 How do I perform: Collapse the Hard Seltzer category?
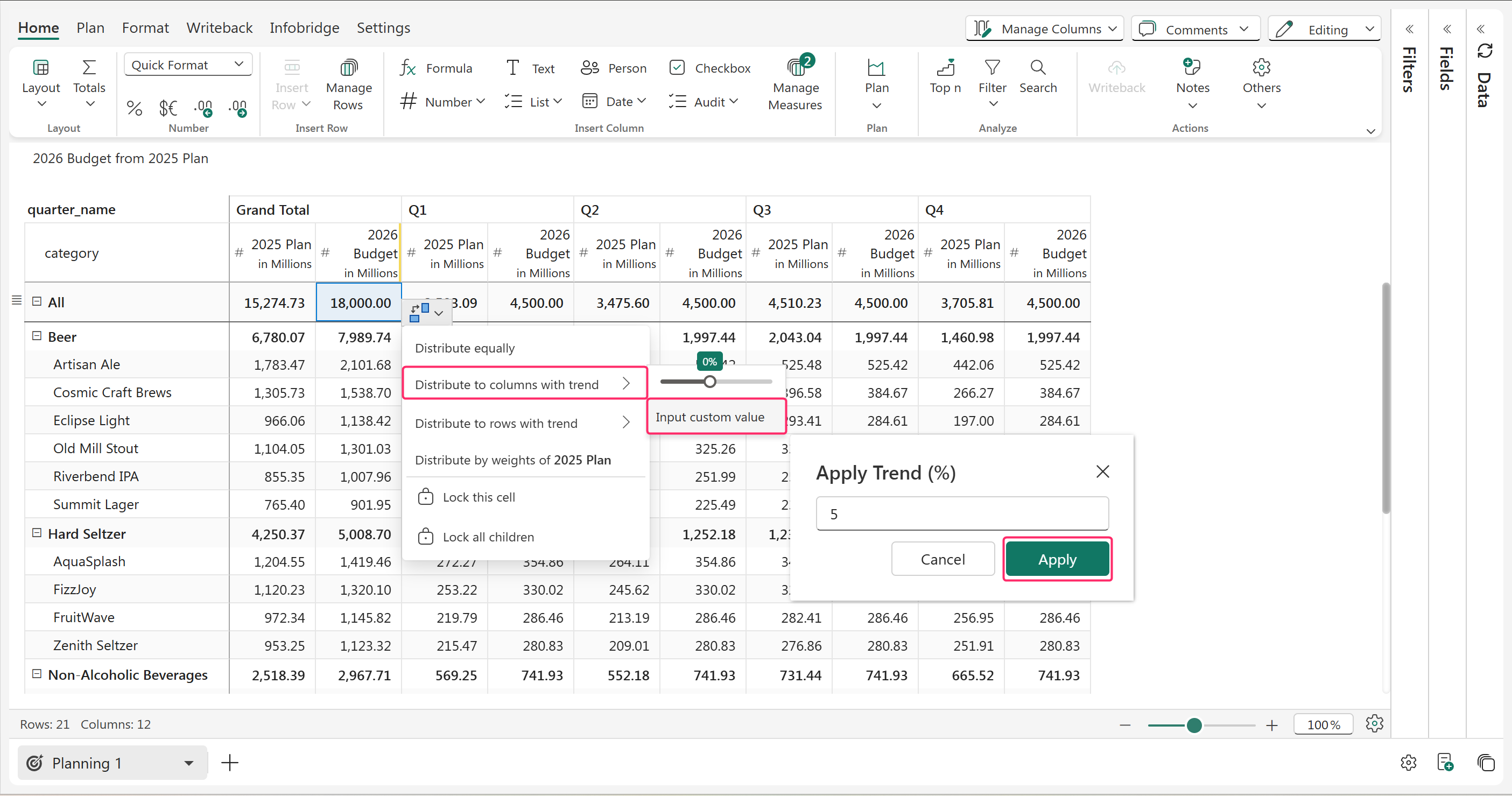[x=37, y=533]
